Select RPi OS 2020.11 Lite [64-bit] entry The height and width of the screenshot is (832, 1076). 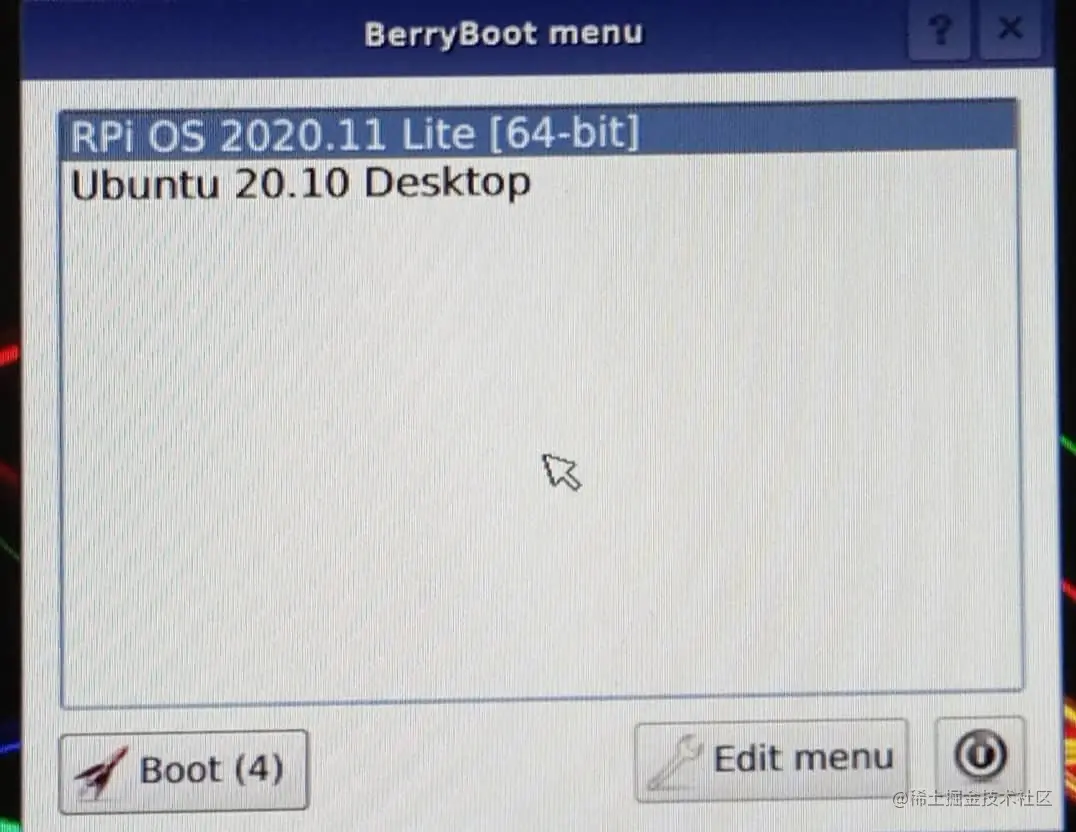pyautogui.click(x=539, y=132)
